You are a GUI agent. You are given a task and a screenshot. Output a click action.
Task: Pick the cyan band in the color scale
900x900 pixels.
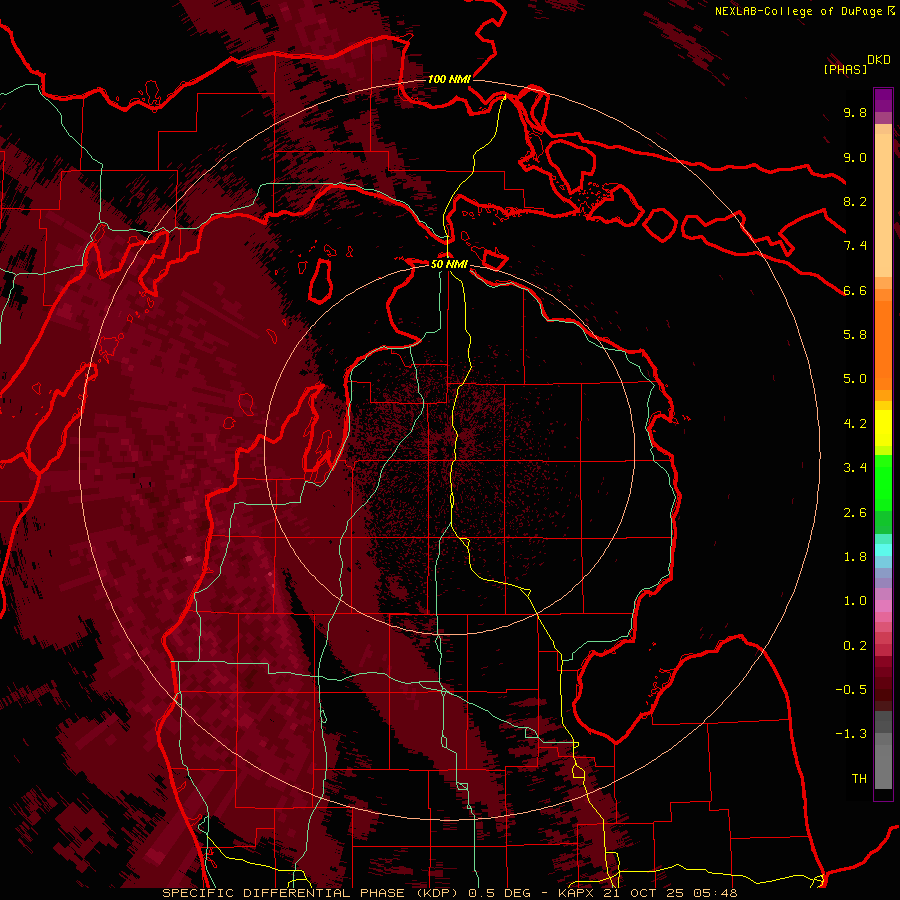tap(883, 549)
